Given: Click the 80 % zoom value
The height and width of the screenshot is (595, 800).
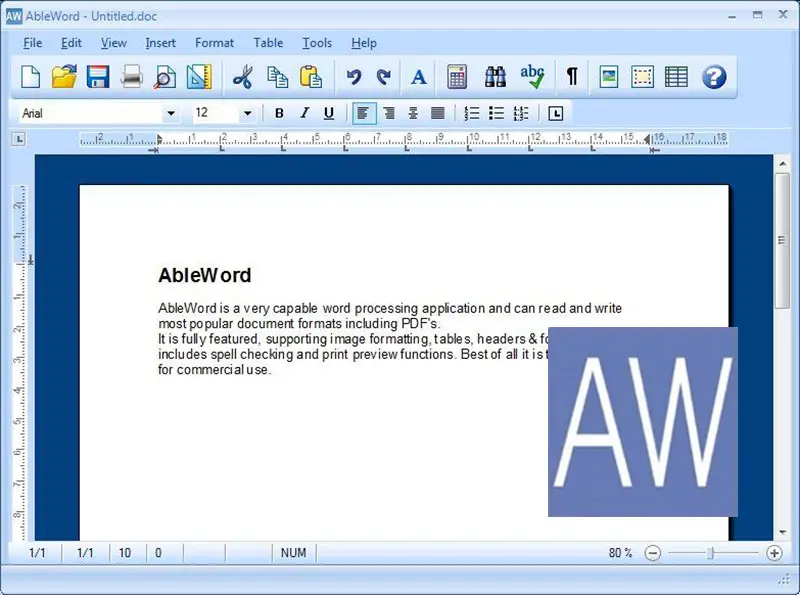Looking at the screenshot, I should (620, 553).
